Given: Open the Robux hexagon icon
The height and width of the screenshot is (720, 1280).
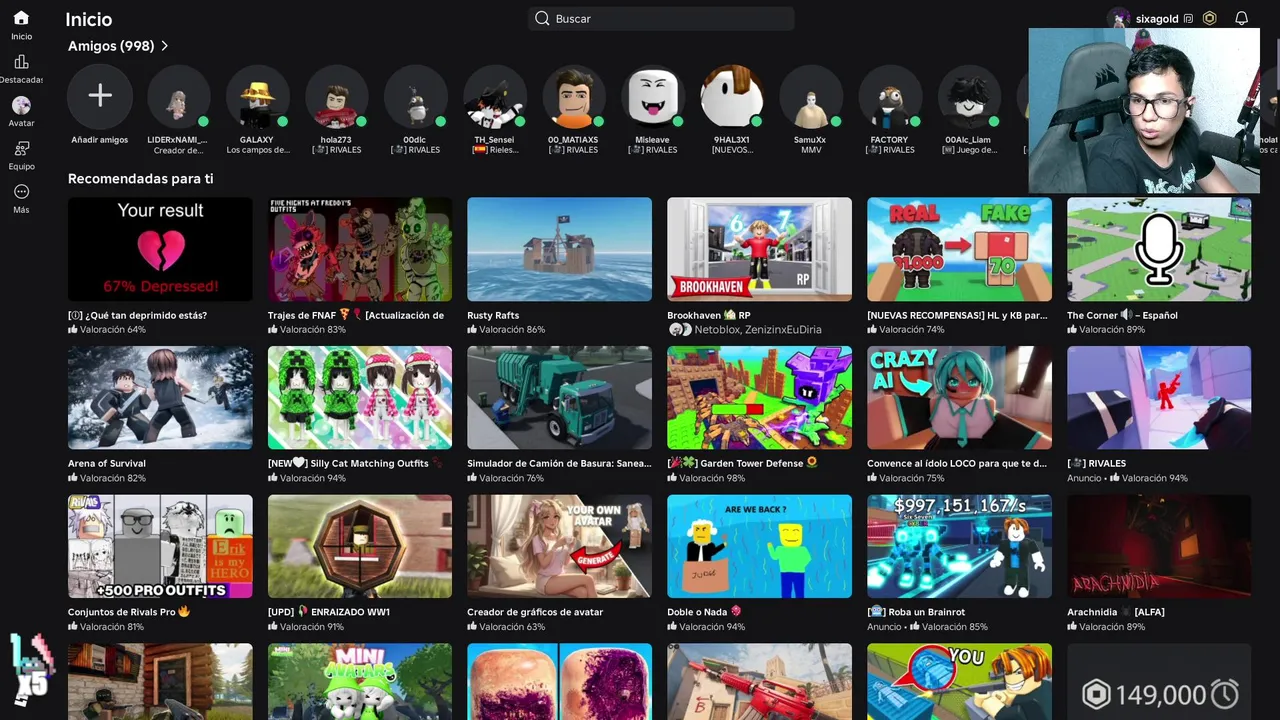Looking at the screenshot, I should tap(1210, 18).
